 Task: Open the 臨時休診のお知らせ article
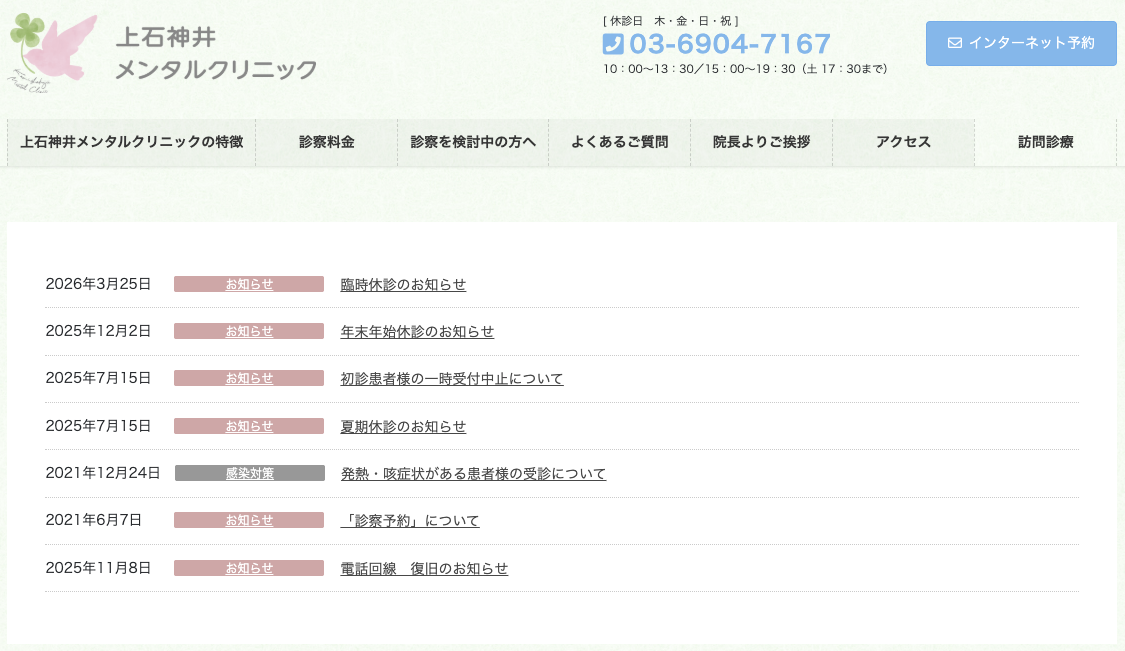point(403,284)
